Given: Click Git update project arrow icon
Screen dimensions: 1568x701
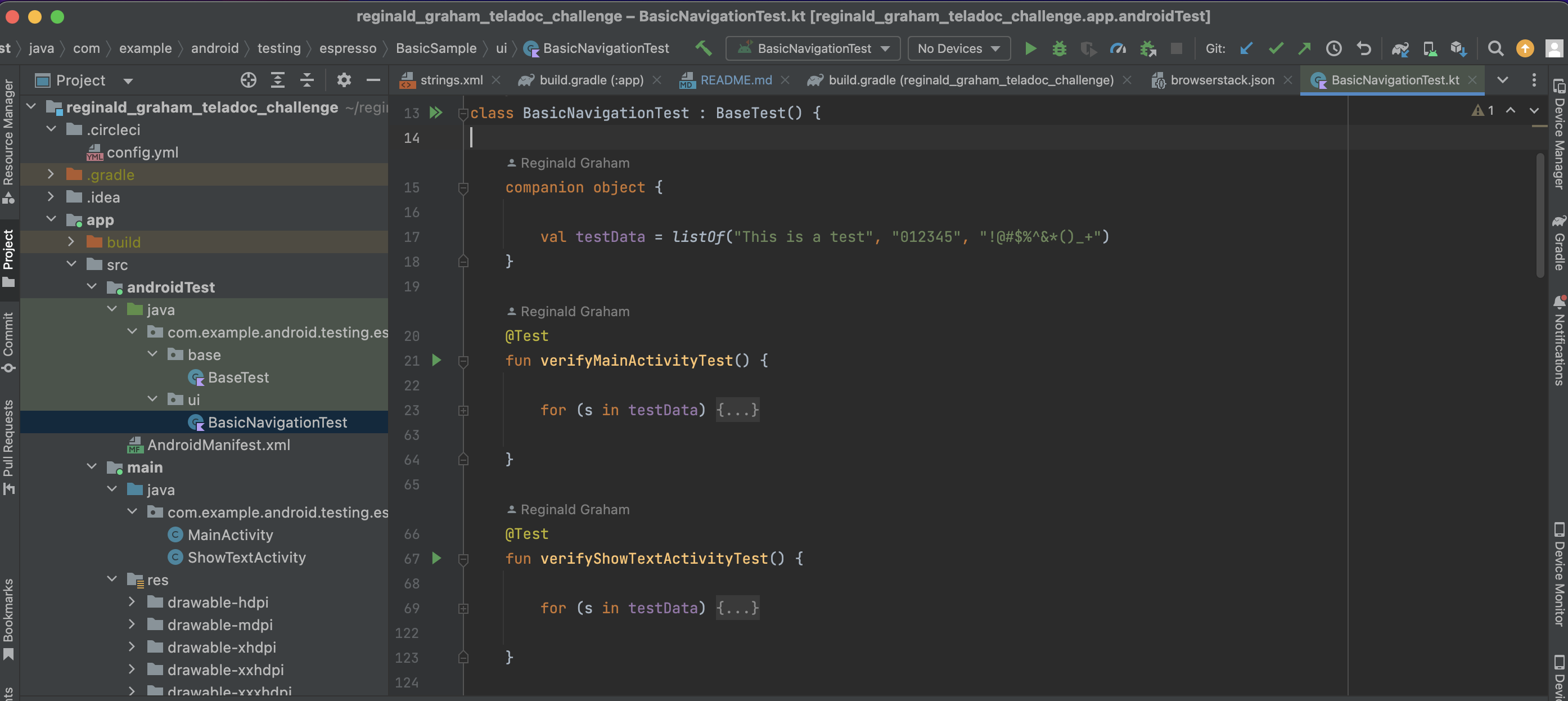Looking at the screenshot, I should pyautogui.click(x=1246, y=48).
